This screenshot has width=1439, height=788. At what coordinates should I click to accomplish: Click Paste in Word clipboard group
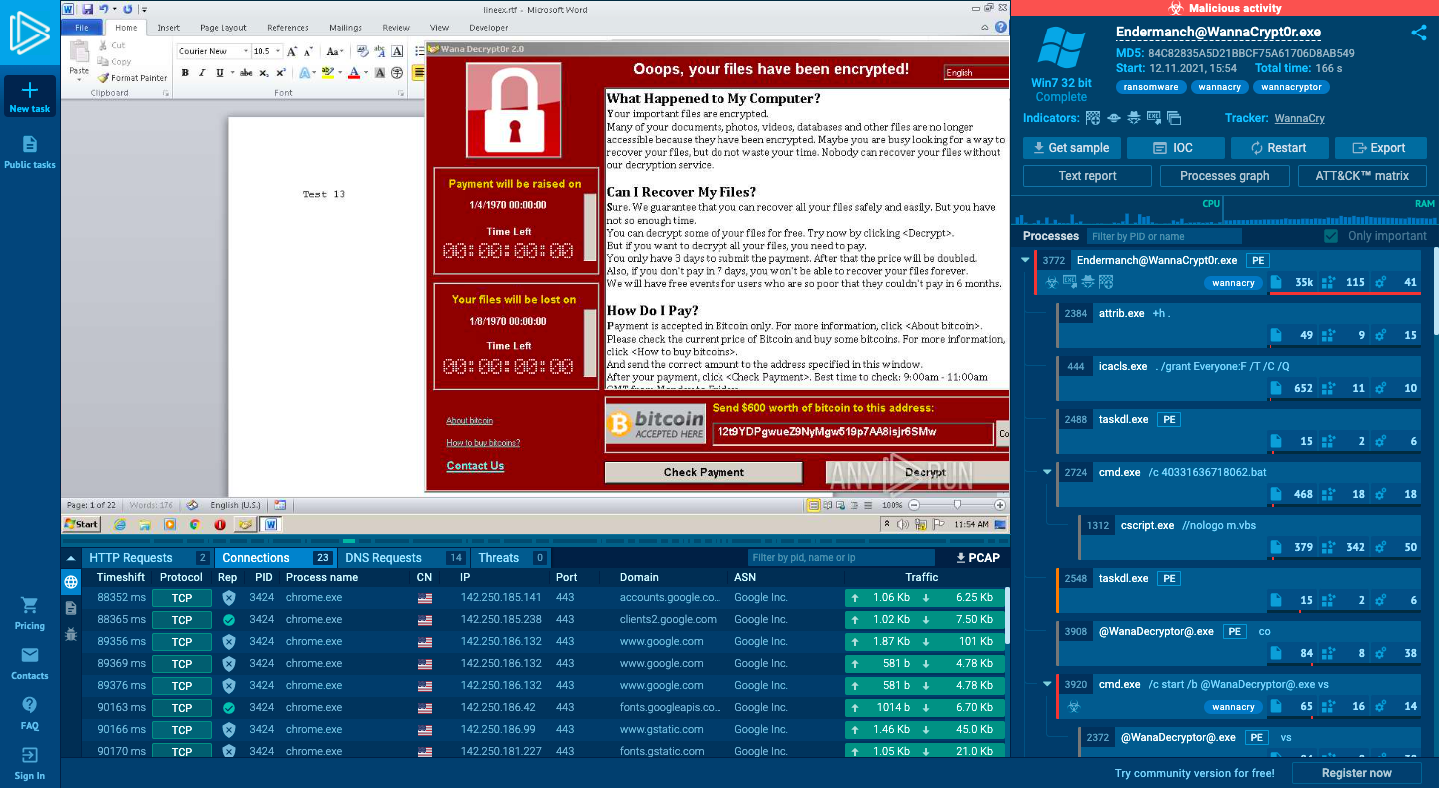click(x=79, y=60)
